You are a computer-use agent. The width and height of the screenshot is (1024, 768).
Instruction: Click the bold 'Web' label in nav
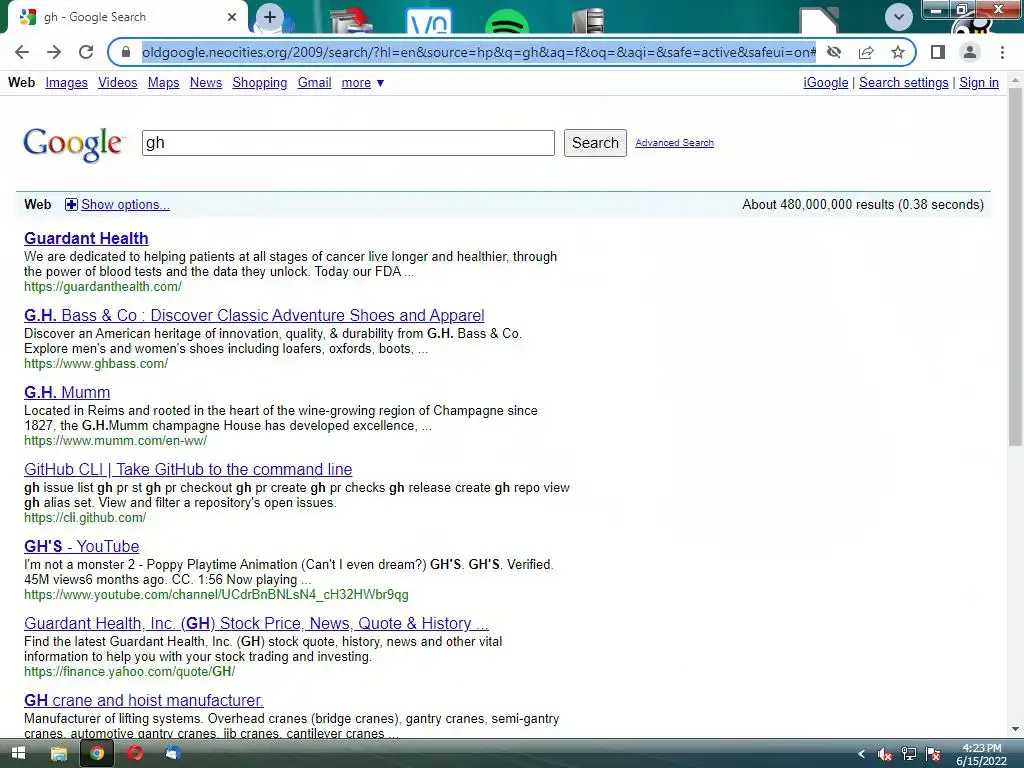22,82
